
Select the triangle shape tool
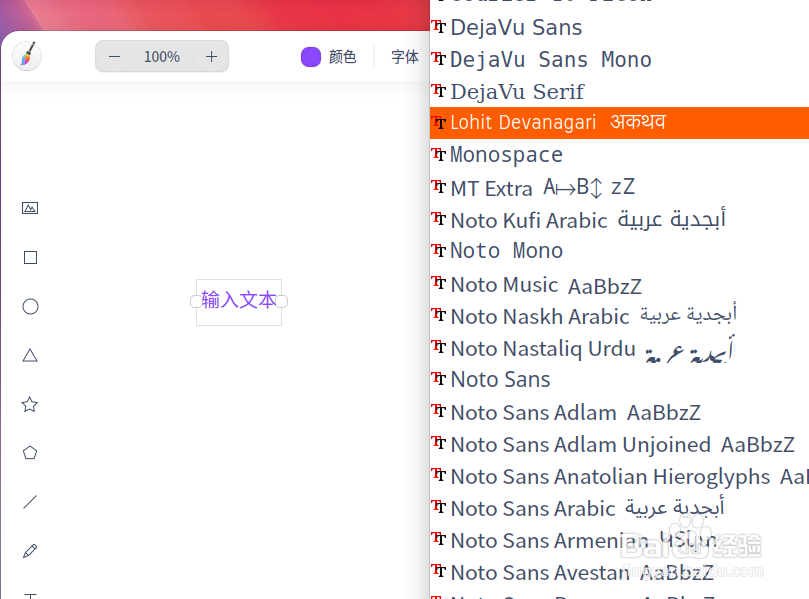(30, 355)
